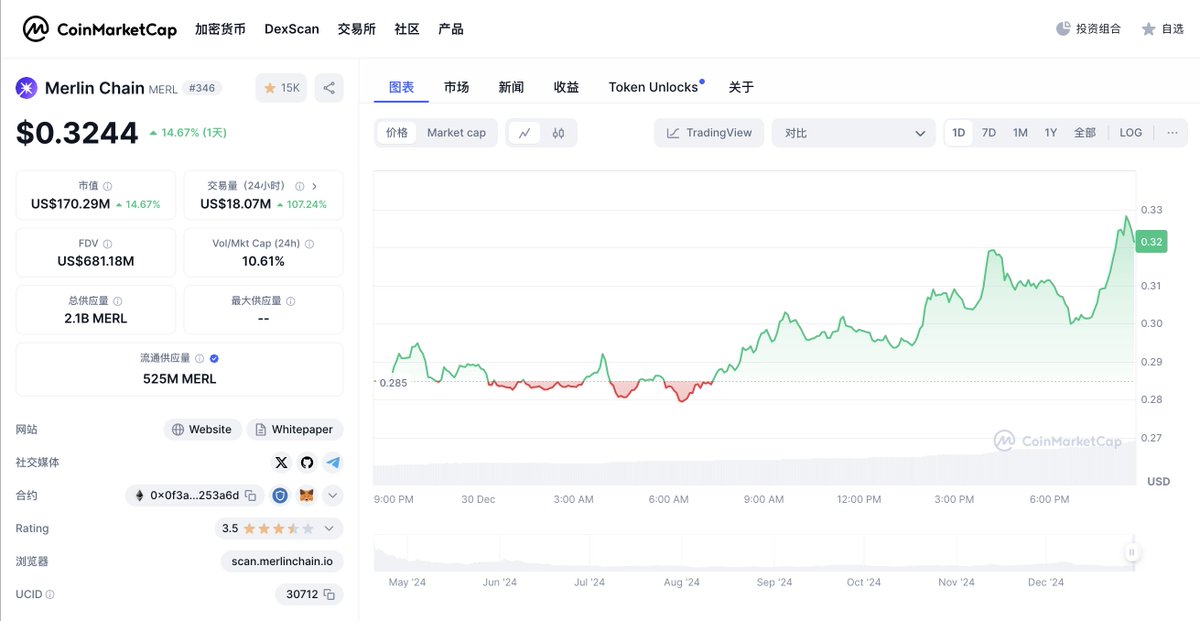Set chart range to 7D
This screenshot has height=621, width=1200.
989,133
